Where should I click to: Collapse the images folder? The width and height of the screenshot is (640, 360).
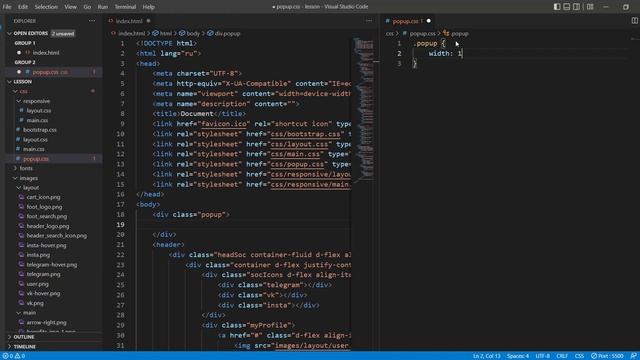15,178
